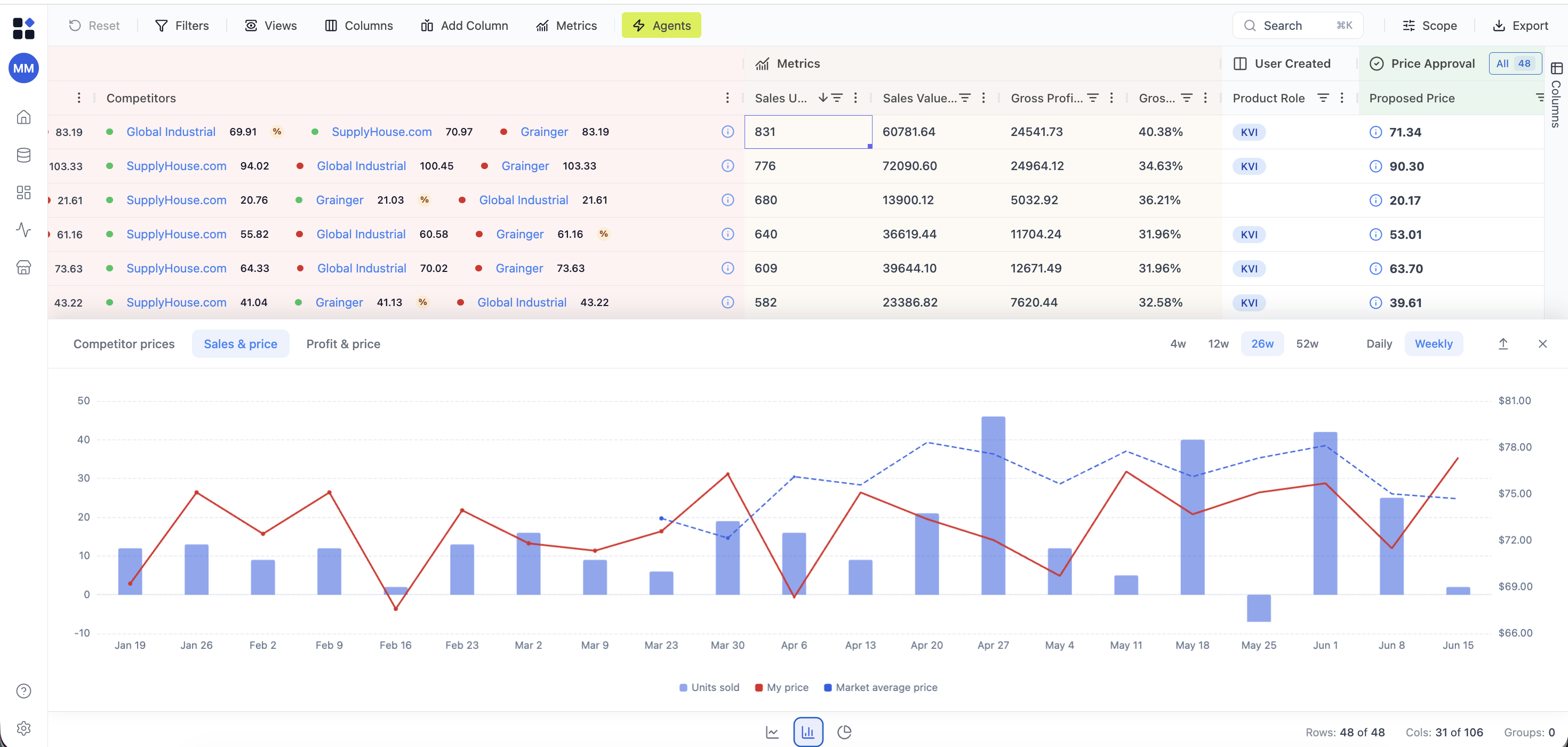The height and width of the screenshot is (747, 1568).
Task: Expand the vertical Columns side panel
Action: (1556, 95)
